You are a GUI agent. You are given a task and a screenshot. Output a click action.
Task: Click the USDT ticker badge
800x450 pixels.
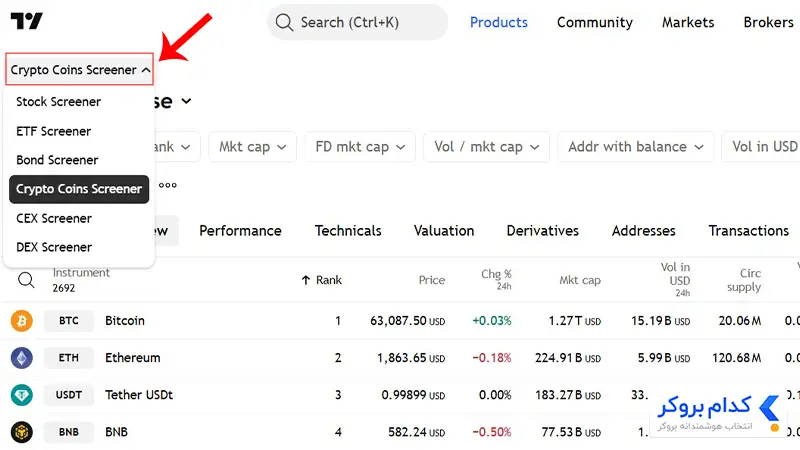click(x=69, y=395)
